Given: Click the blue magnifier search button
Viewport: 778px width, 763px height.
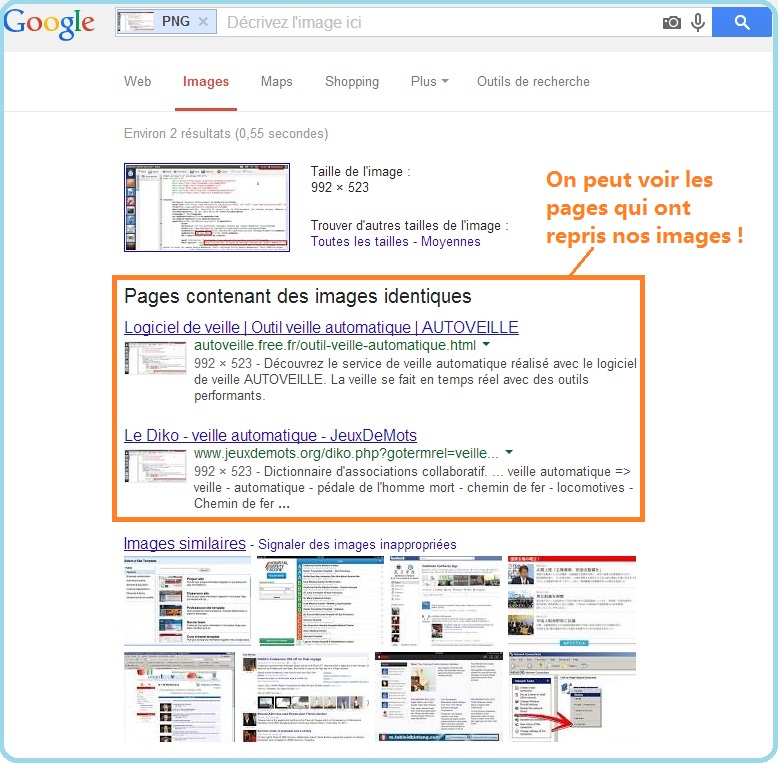Looking at the screenshot, I should click(741, 22).
